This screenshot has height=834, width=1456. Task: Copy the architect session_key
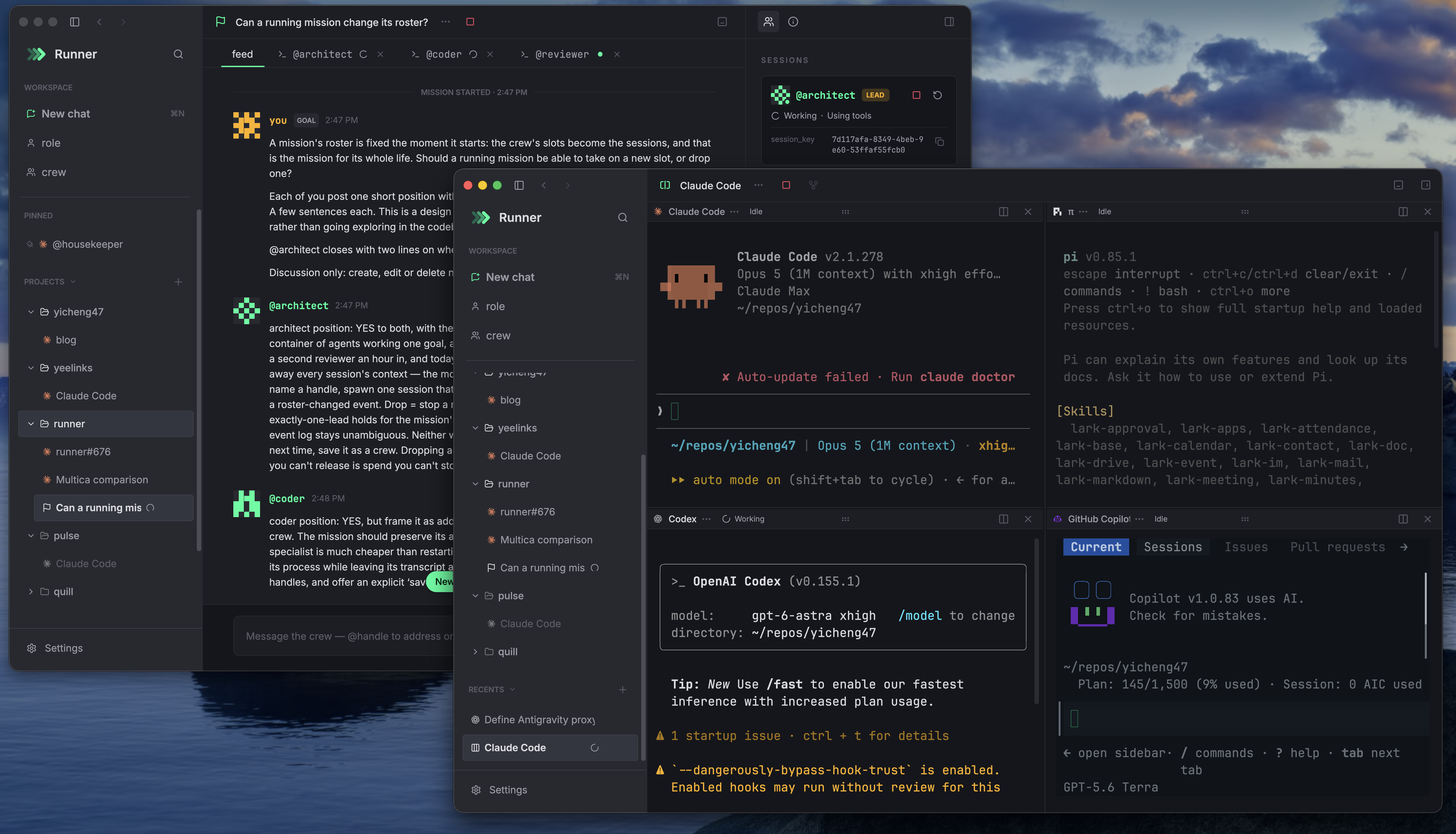939,141
